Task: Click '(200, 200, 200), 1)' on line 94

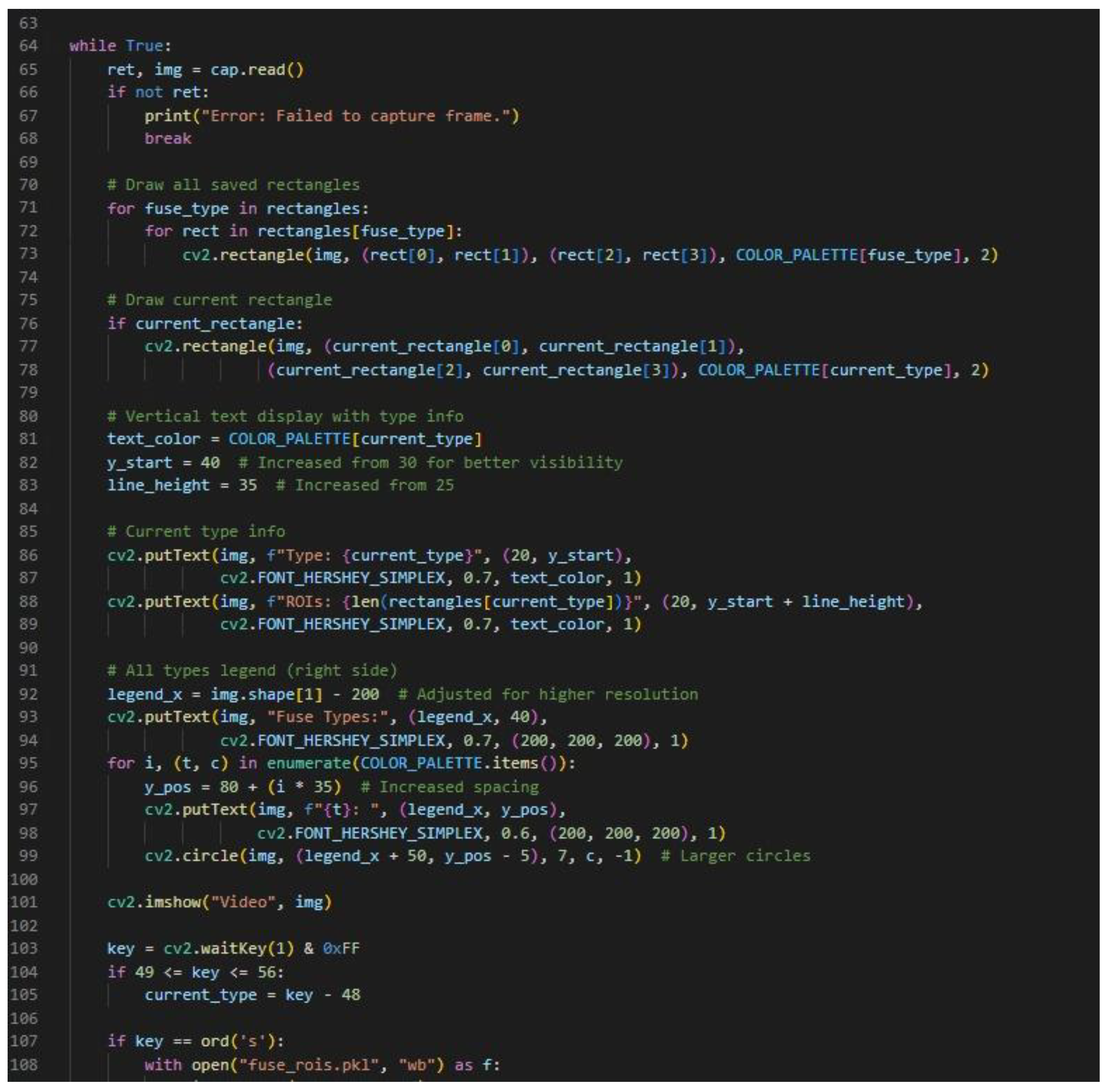Action: tap(600, 741)
